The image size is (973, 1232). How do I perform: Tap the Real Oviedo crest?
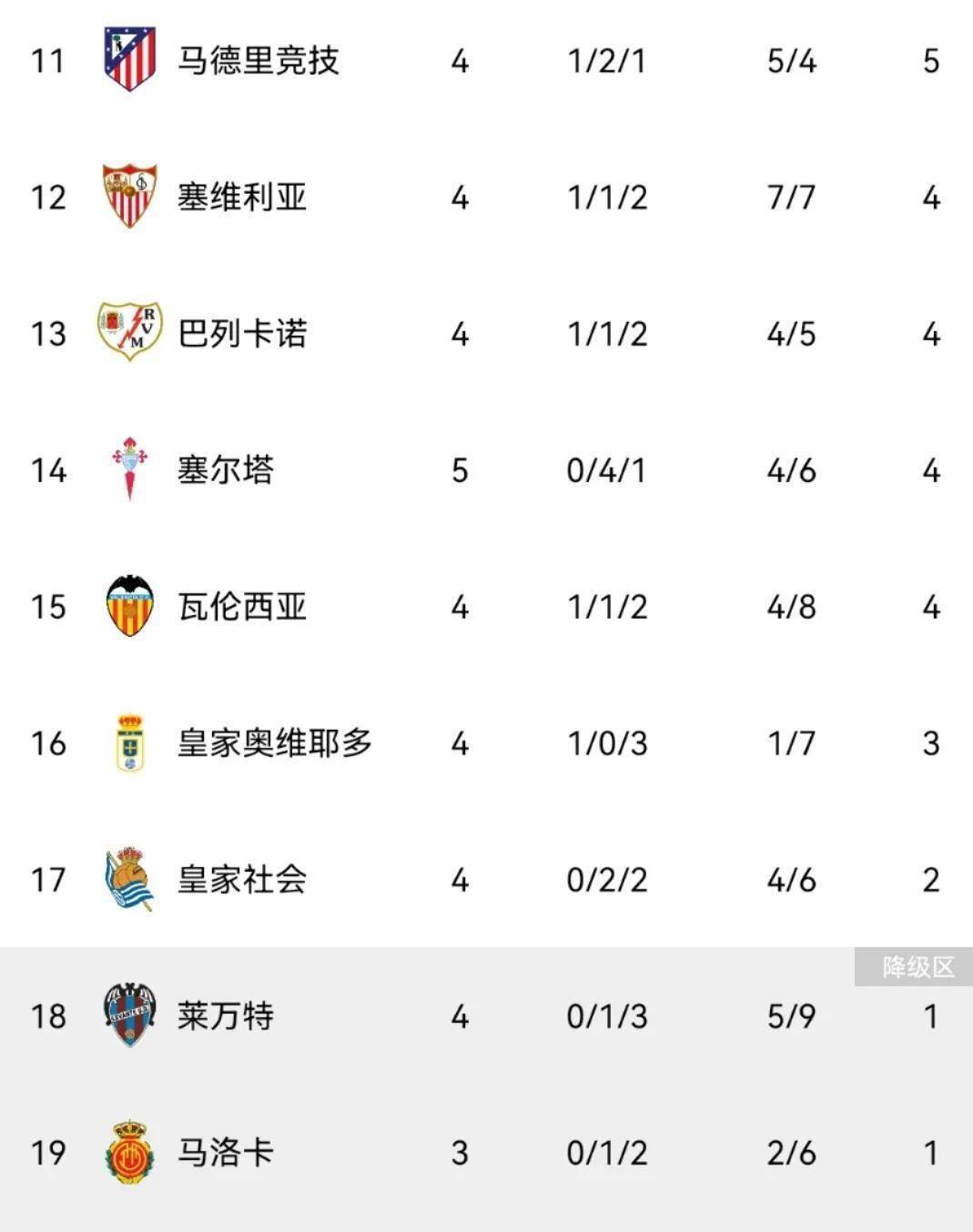tap(129, 742)
